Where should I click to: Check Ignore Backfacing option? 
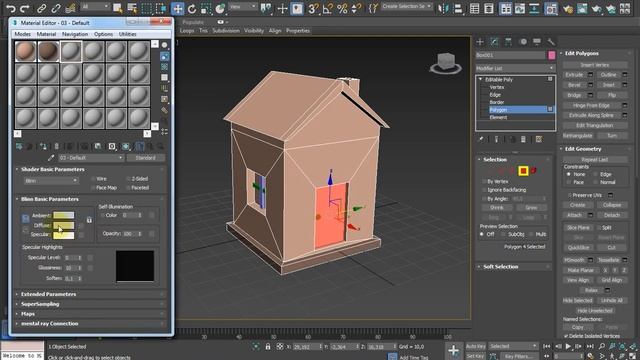[484, 190]
